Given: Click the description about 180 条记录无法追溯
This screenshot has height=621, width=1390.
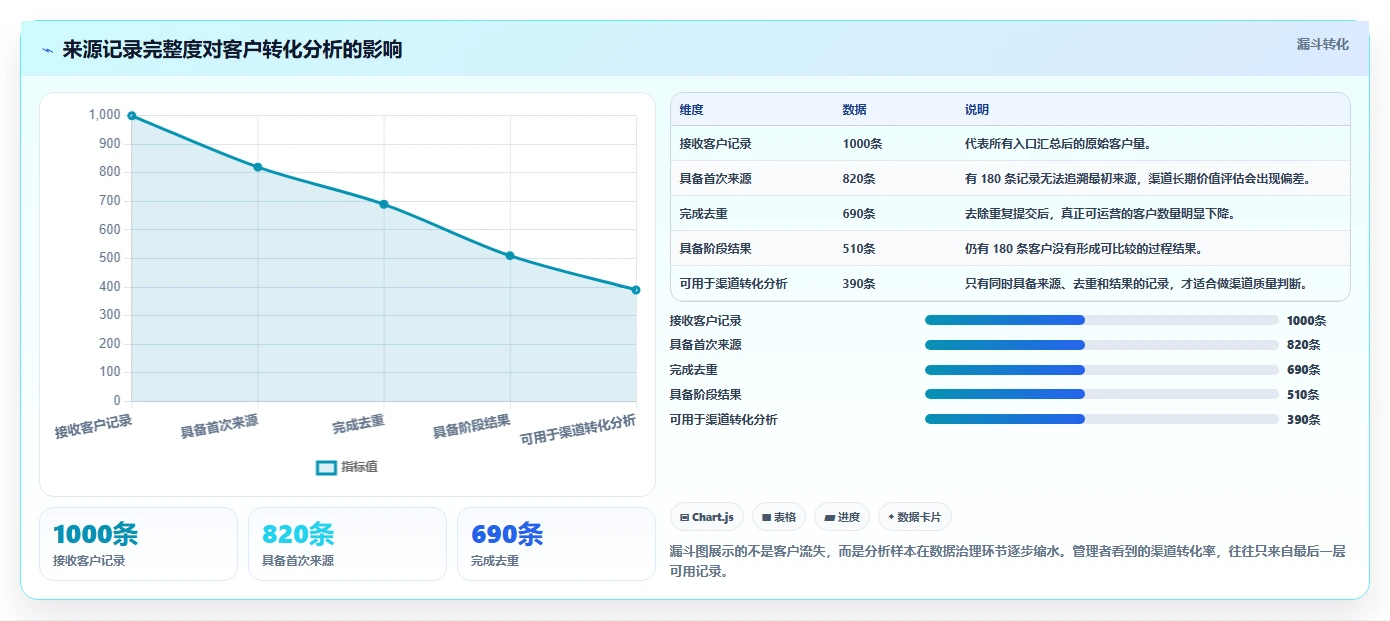Looking at the screenshot, I should click(1137, 179).
